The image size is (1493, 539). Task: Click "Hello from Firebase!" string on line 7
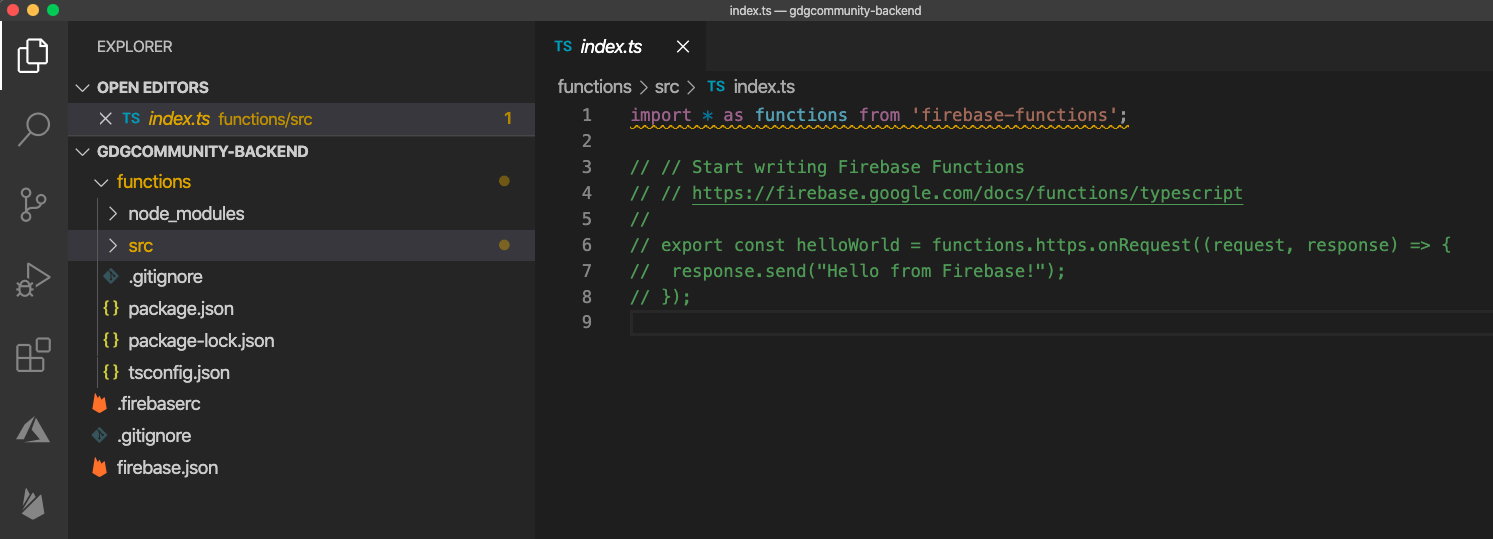[x=926, y=271]
